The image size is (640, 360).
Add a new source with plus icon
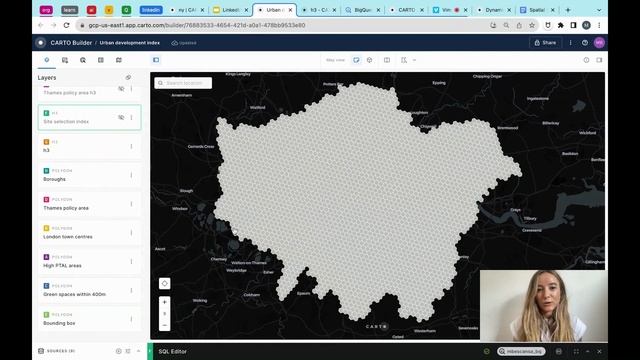coord(118,351)
